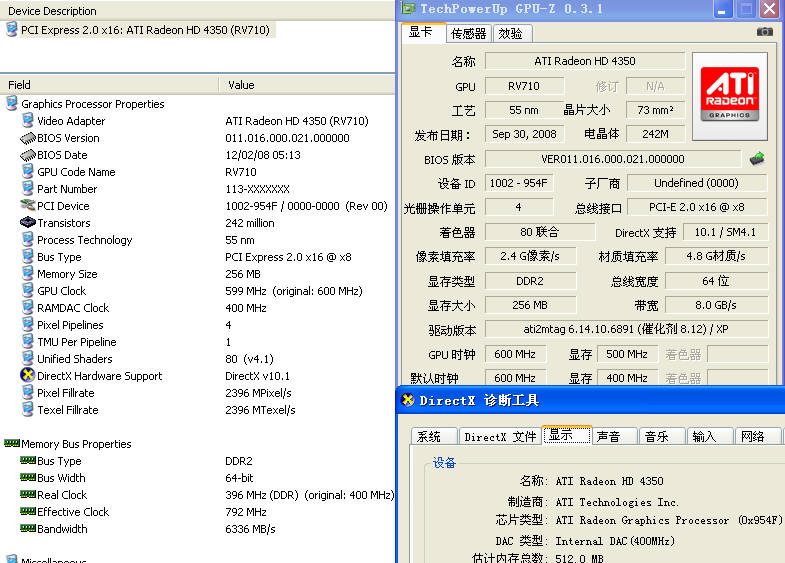
Task: Click the Process Technology row icon
Action: (x=28, y=240)
